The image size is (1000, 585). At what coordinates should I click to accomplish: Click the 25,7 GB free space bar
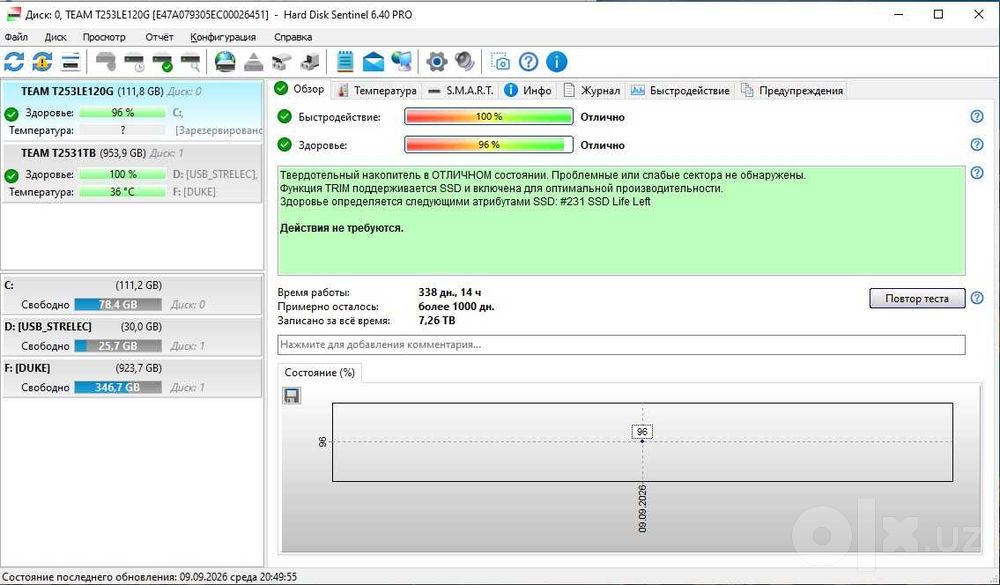(x=118, y=346)
